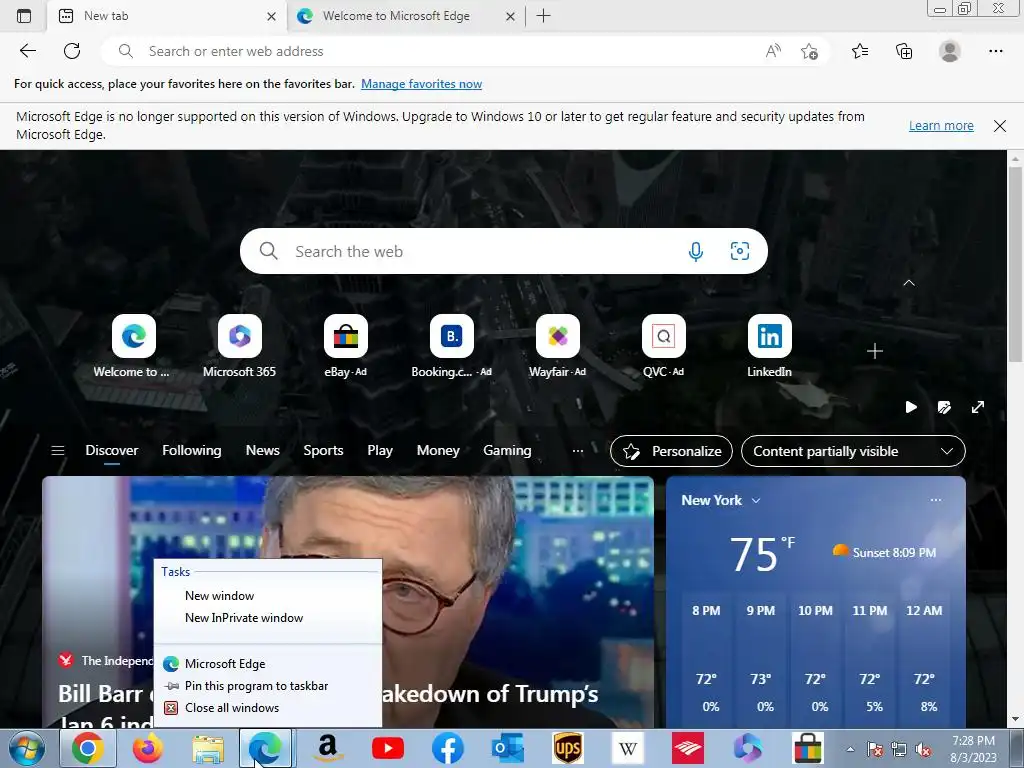
Task: Open Settings and more ellipsis menu
Action: point(995,51)
